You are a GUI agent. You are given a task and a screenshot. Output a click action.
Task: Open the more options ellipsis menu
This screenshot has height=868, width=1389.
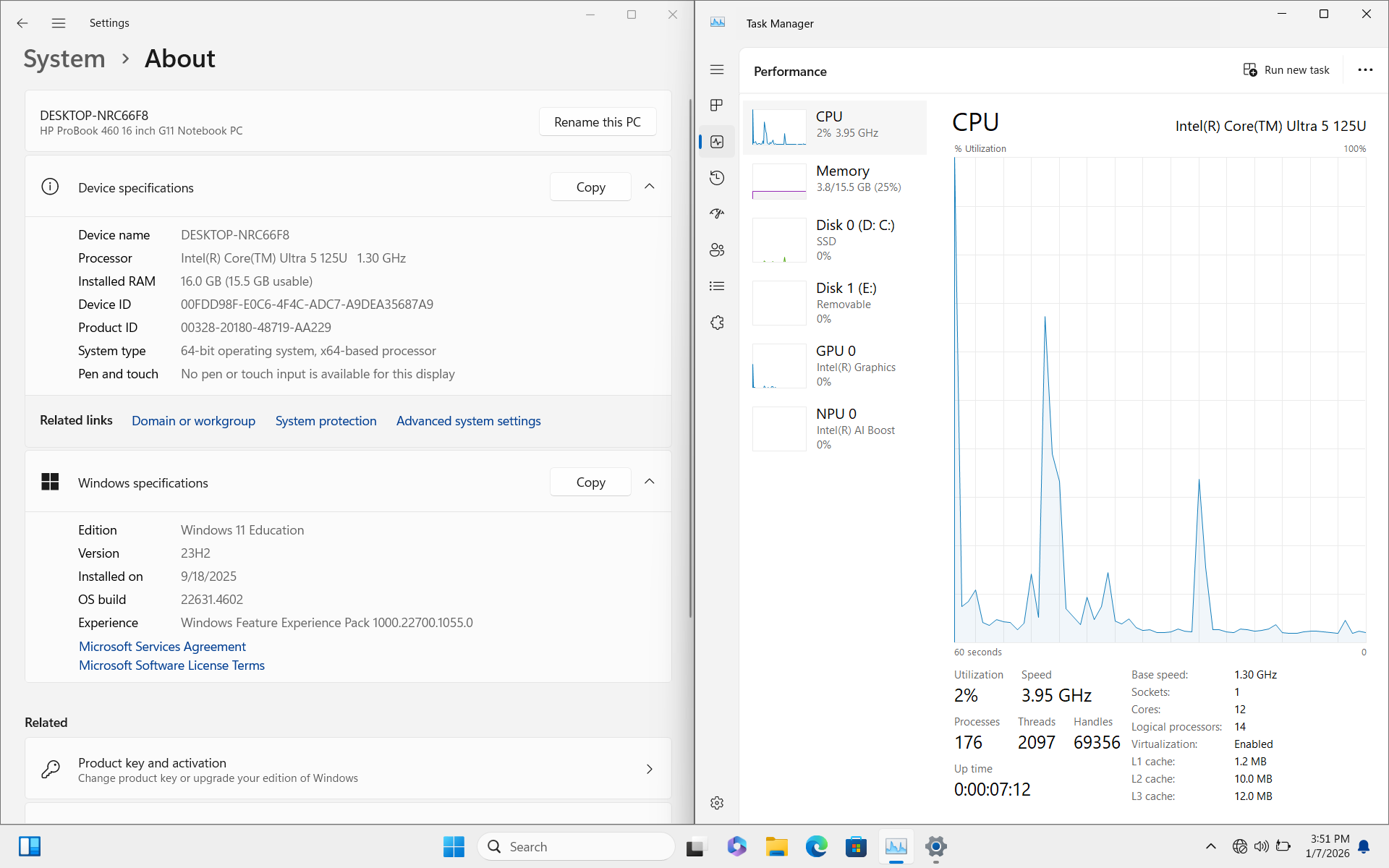click(x=1365, y=70)
